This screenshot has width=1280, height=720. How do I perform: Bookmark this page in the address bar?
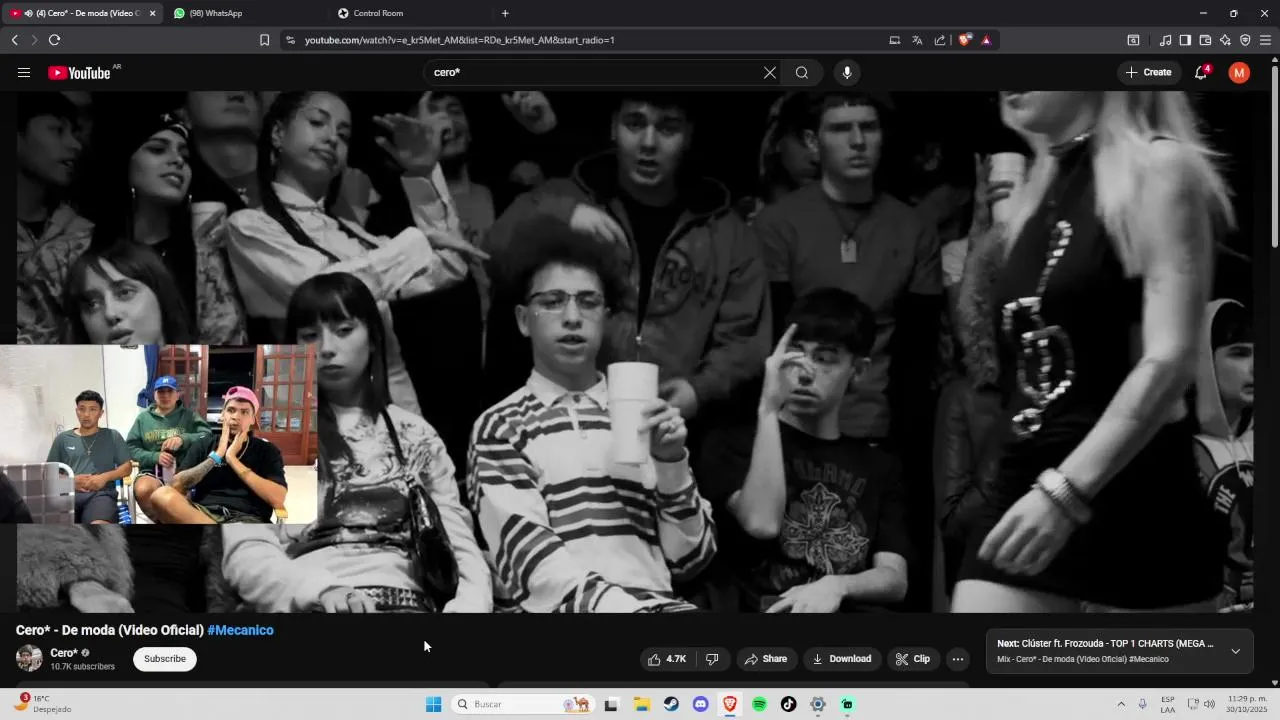pyautogui.click(x=264, y=40)
